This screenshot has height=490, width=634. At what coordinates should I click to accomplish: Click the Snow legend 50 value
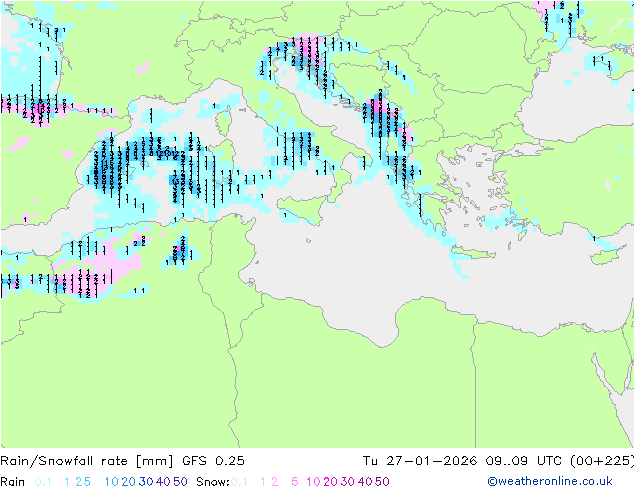[382, 482]
